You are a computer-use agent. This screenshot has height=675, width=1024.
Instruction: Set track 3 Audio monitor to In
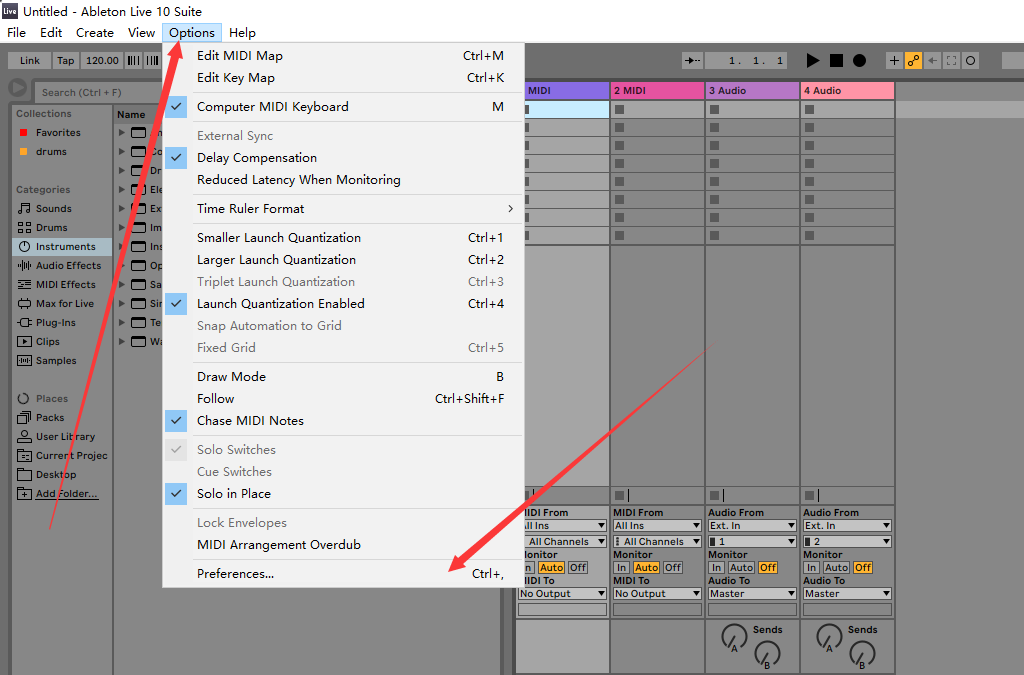coord(717,567)
